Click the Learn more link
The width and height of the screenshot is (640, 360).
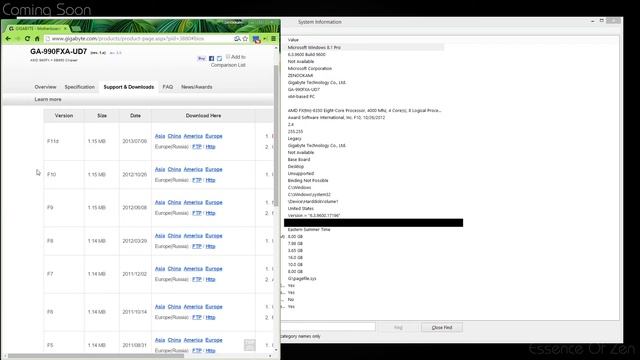click(x=48, y=100)
